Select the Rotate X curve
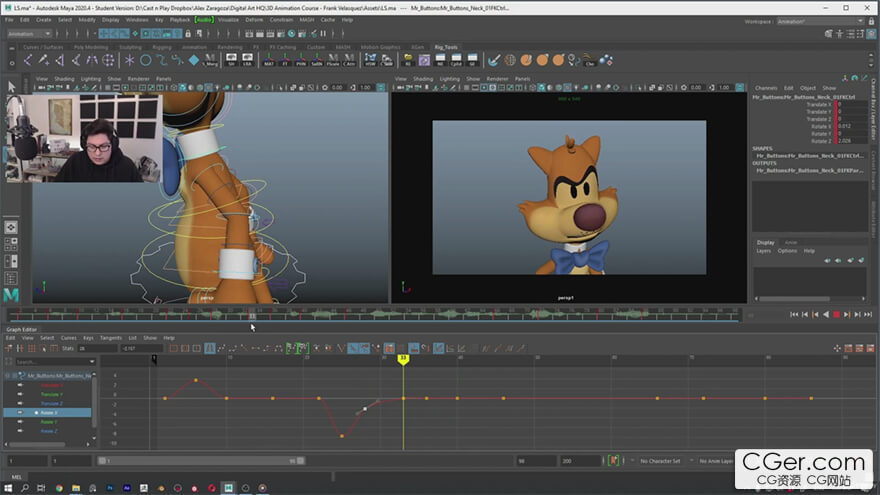Screen dimensions: 880x495 pyautogui.click(x=48, y=412)
